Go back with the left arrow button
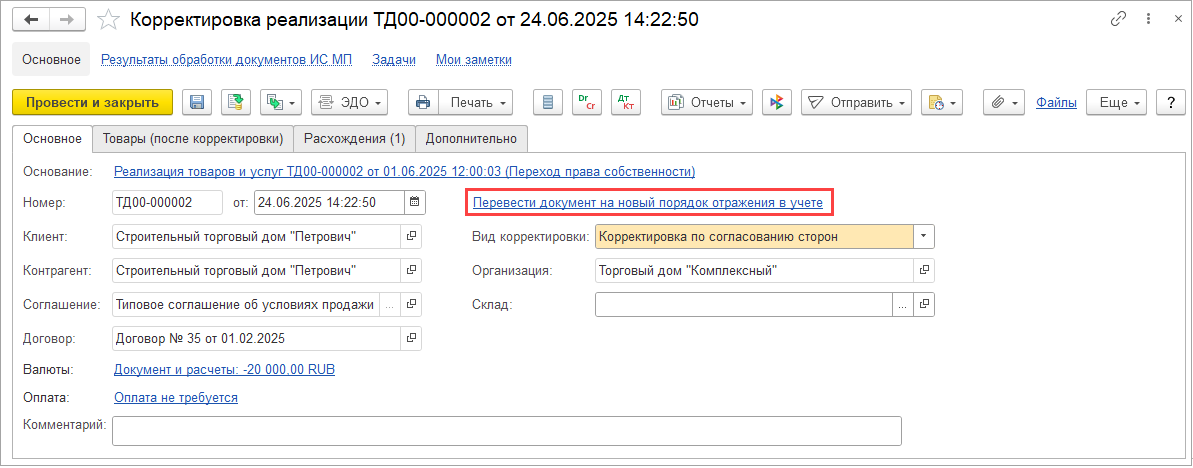1193x468 pixels. pyautogui.click(x=32, y=21)
